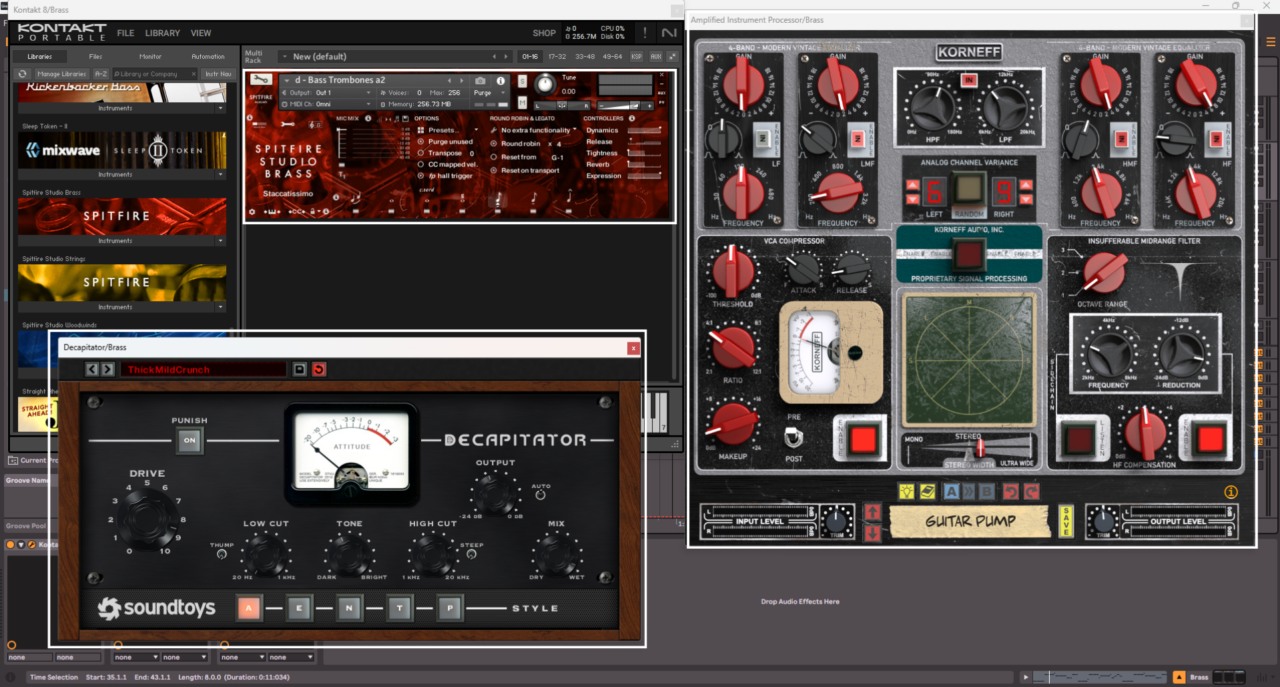Toggle the Decapitator PUNISH ON button
This screenshot has width=1280, height=687.
[x=189, y=439]
